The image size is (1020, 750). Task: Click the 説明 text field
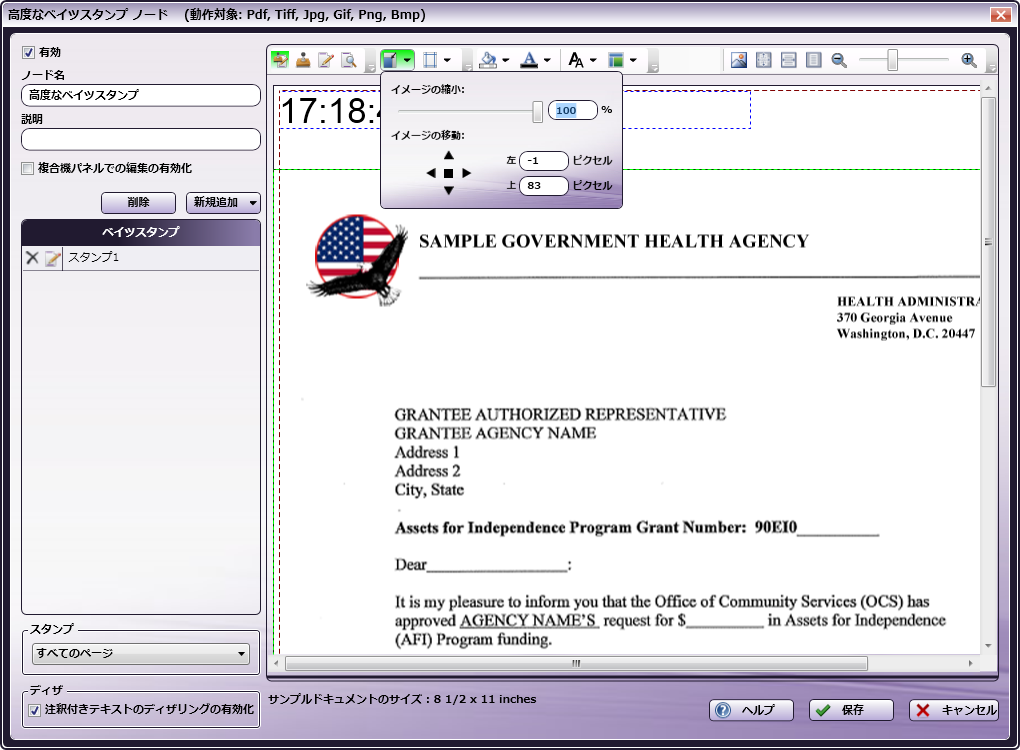(x=141, y=139)
